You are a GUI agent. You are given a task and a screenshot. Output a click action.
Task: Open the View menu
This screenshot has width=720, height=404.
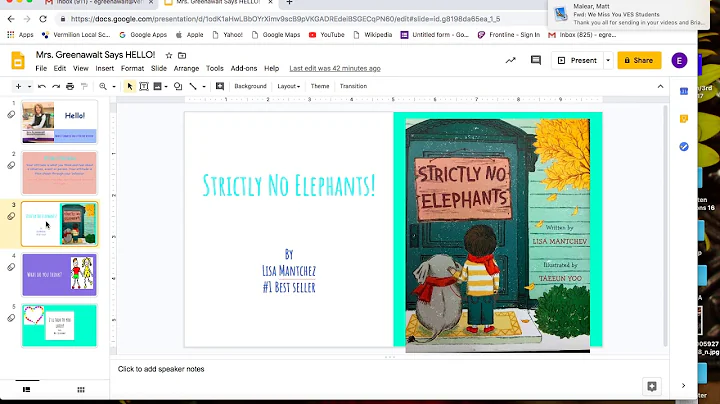point(80,68)
